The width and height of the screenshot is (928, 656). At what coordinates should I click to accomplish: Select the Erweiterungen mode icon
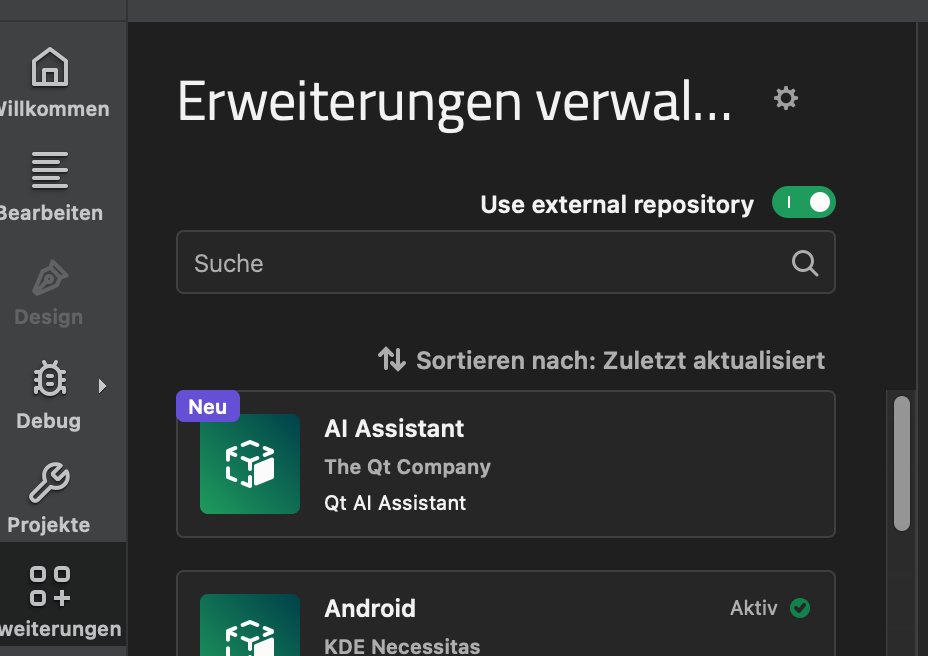tap(50, 586)
